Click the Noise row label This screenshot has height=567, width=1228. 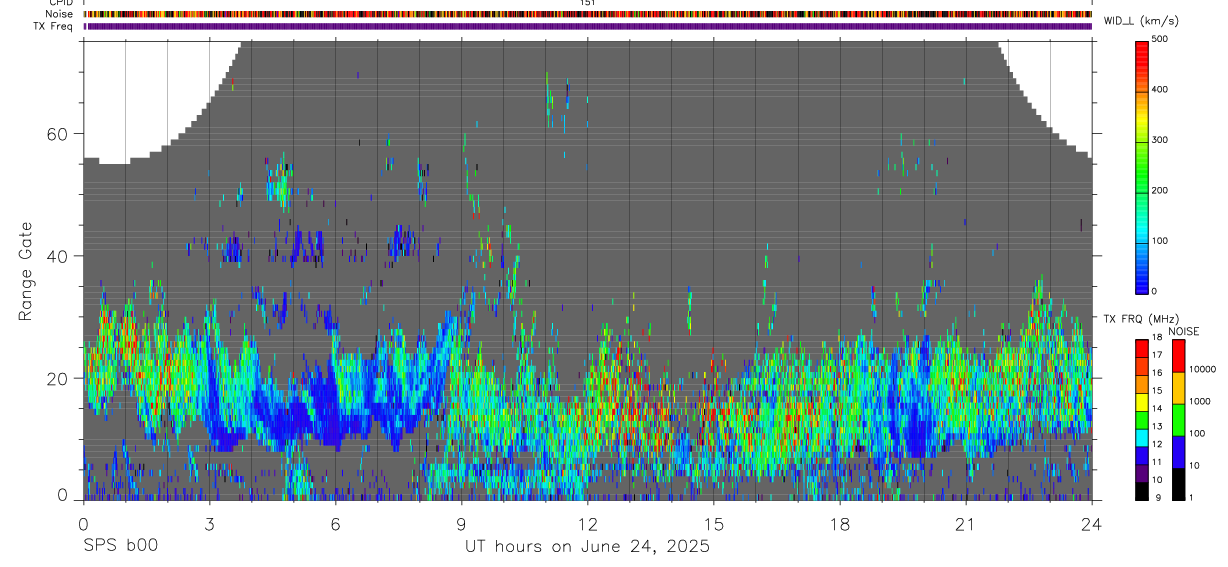(58, 14)
